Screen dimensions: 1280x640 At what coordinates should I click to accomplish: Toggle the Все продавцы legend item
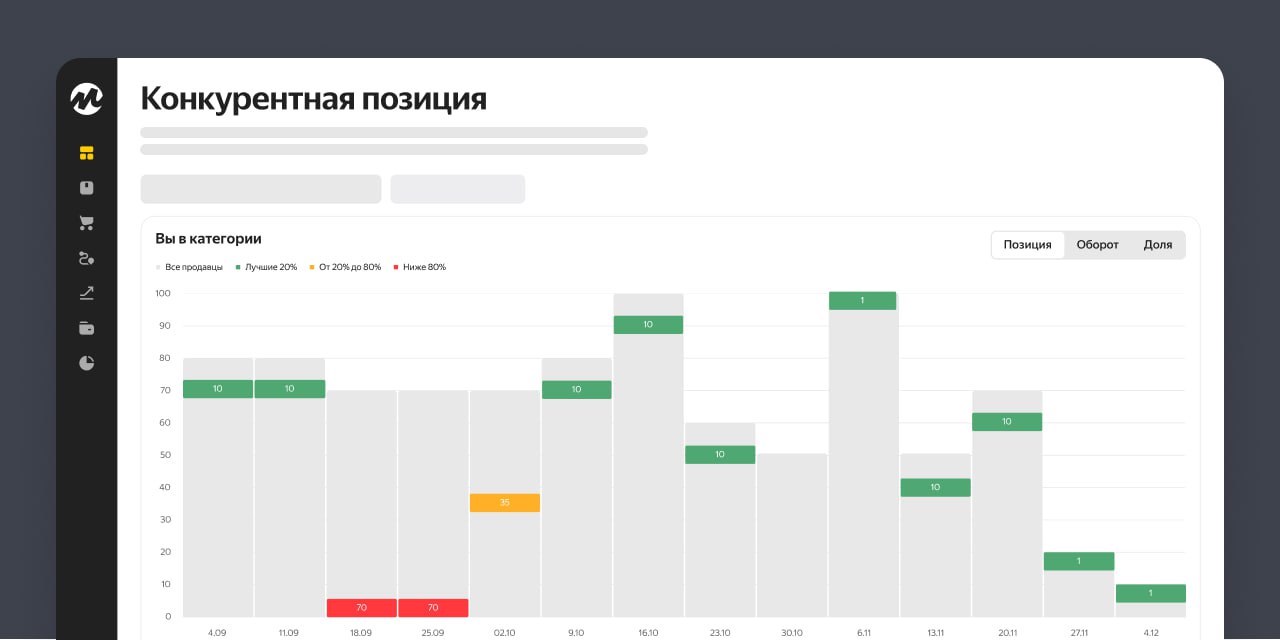(x=193, y=267)
